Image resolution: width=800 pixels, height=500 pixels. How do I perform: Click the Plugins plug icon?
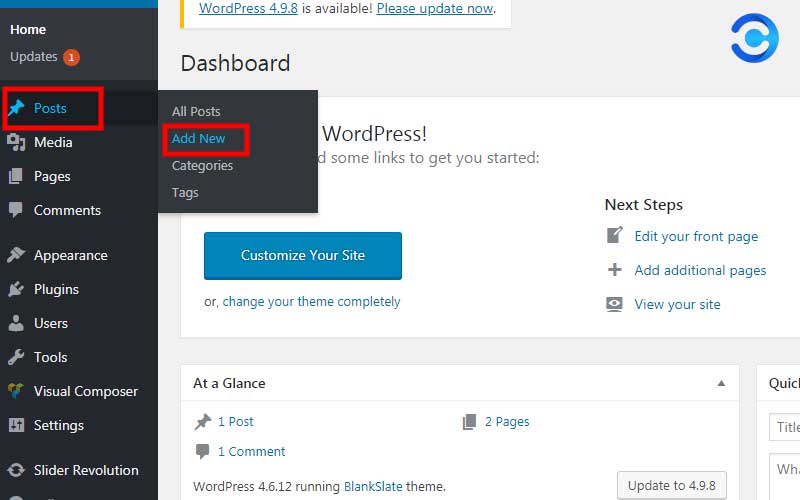click(16, 289)
